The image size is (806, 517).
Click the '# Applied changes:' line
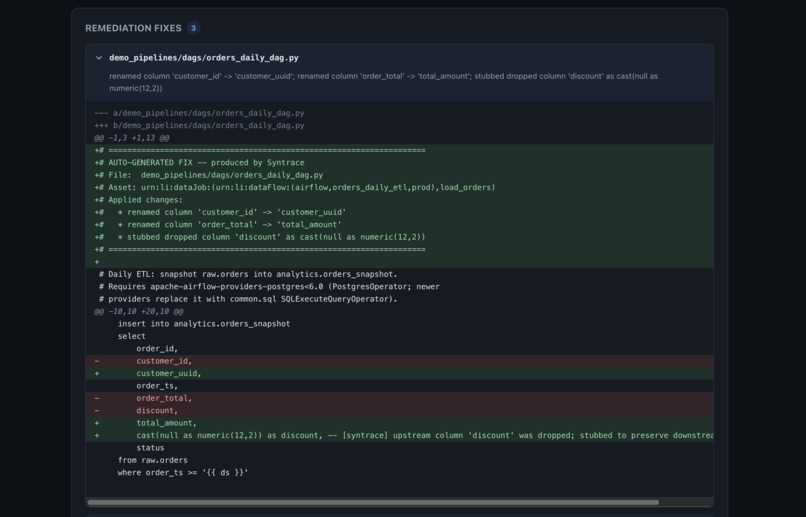[x=138, y=199]
